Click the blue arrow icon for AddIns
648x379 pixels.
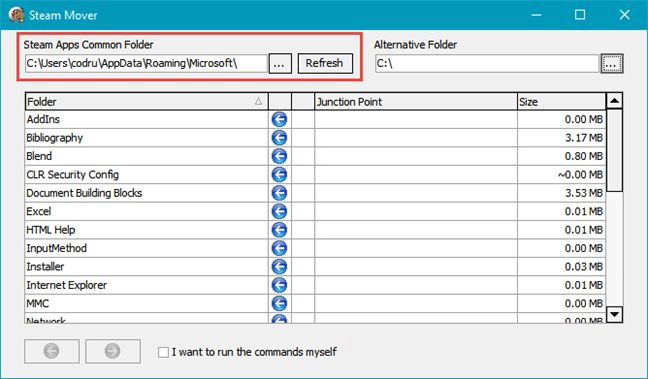279,119
